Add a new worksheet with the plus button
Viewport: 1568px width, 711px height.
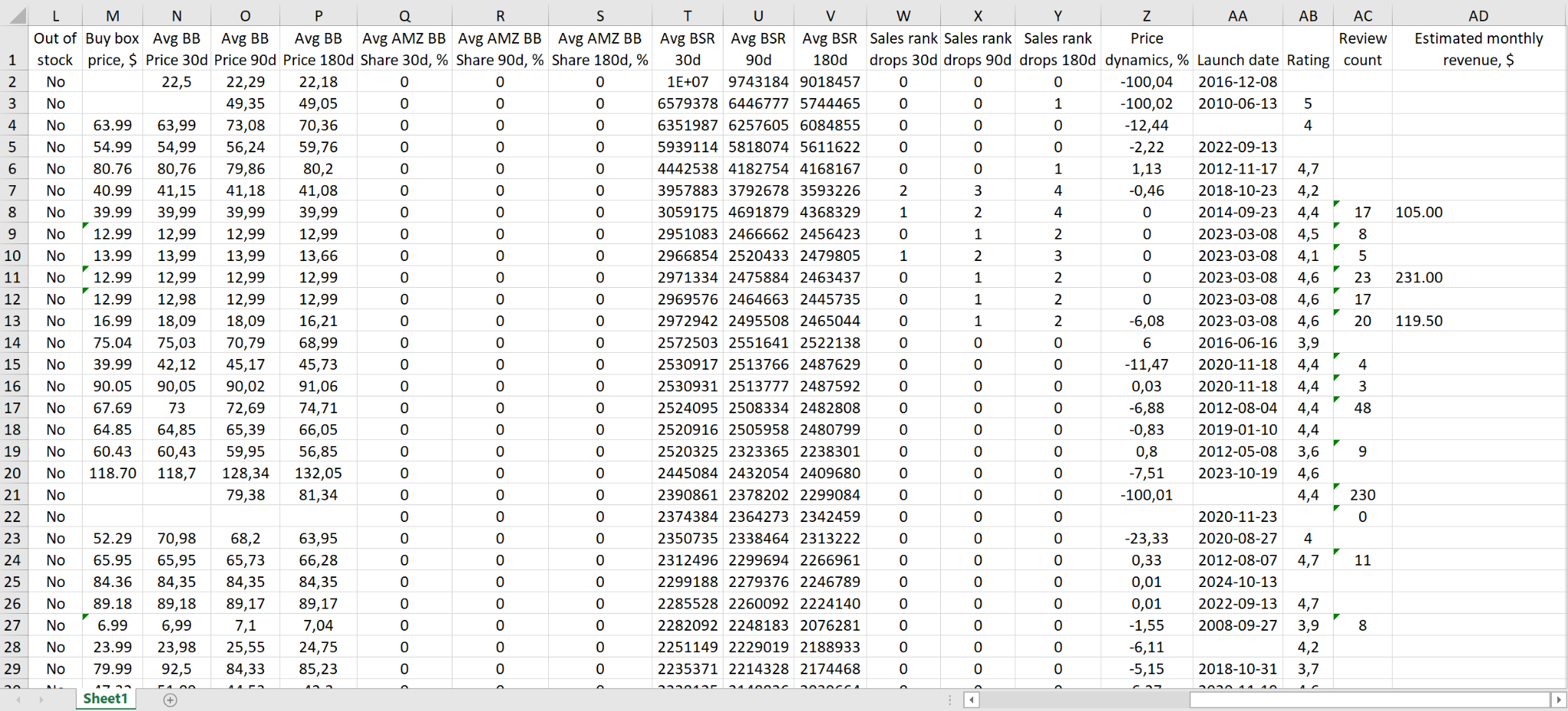171,699
